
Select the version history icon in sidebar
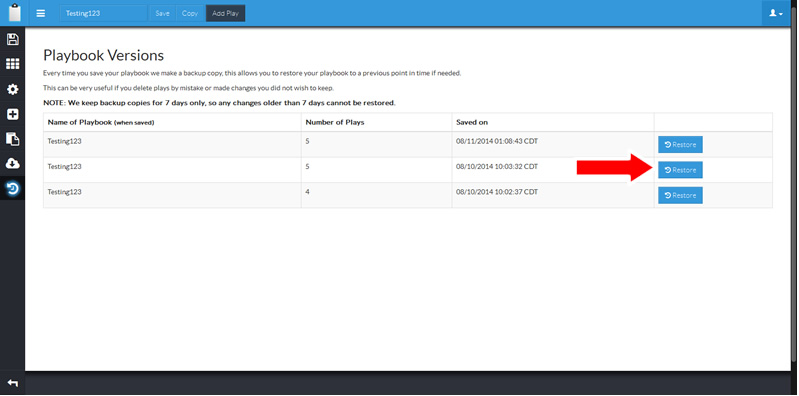click(12, 189)
